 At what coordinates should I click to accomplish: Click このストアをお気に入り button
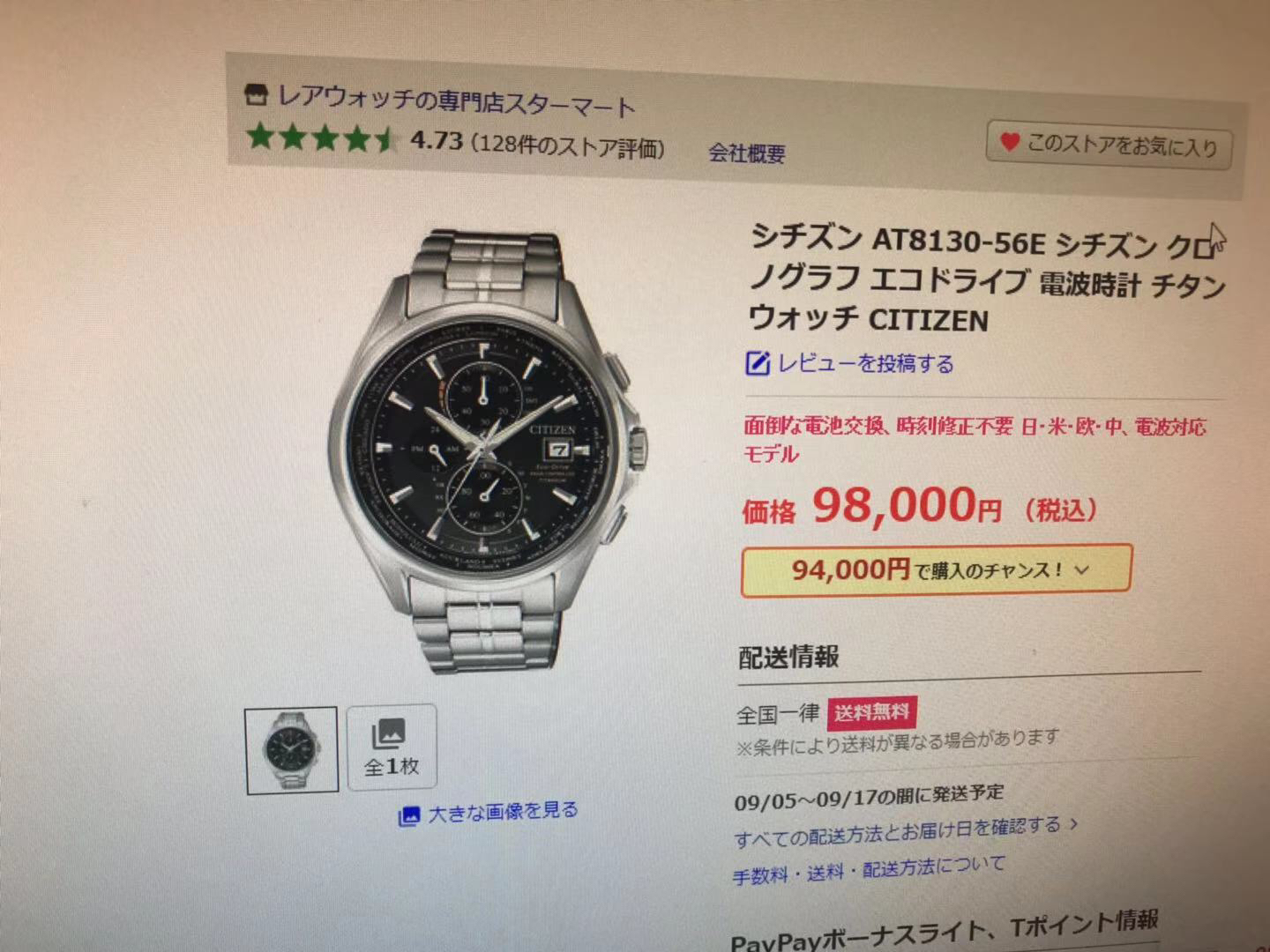[x=1109, y=145]
